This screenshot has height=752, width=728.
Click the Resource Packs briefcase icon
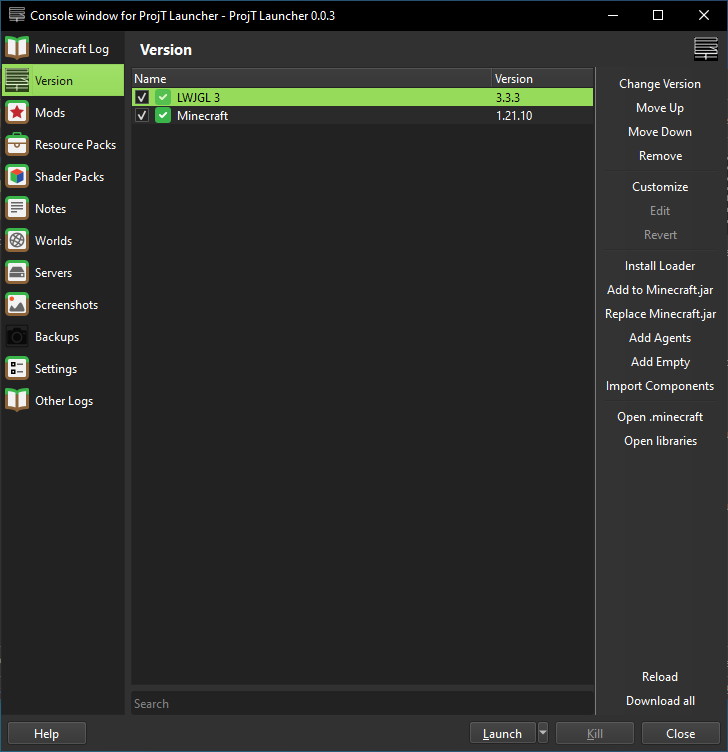pyautogui.click(x=17, y=145)
